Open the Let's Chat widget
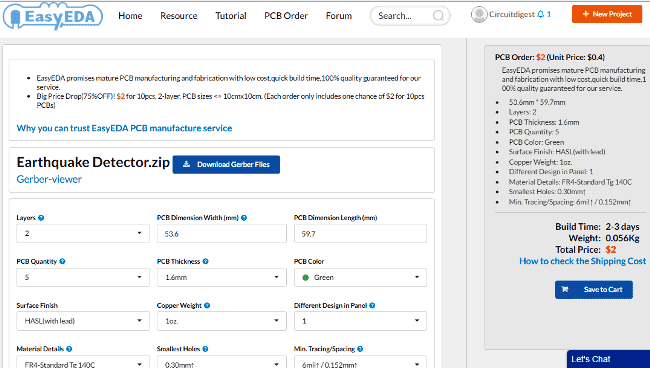The width and height of the screenshot is (650, 368). tap(608, 359)
